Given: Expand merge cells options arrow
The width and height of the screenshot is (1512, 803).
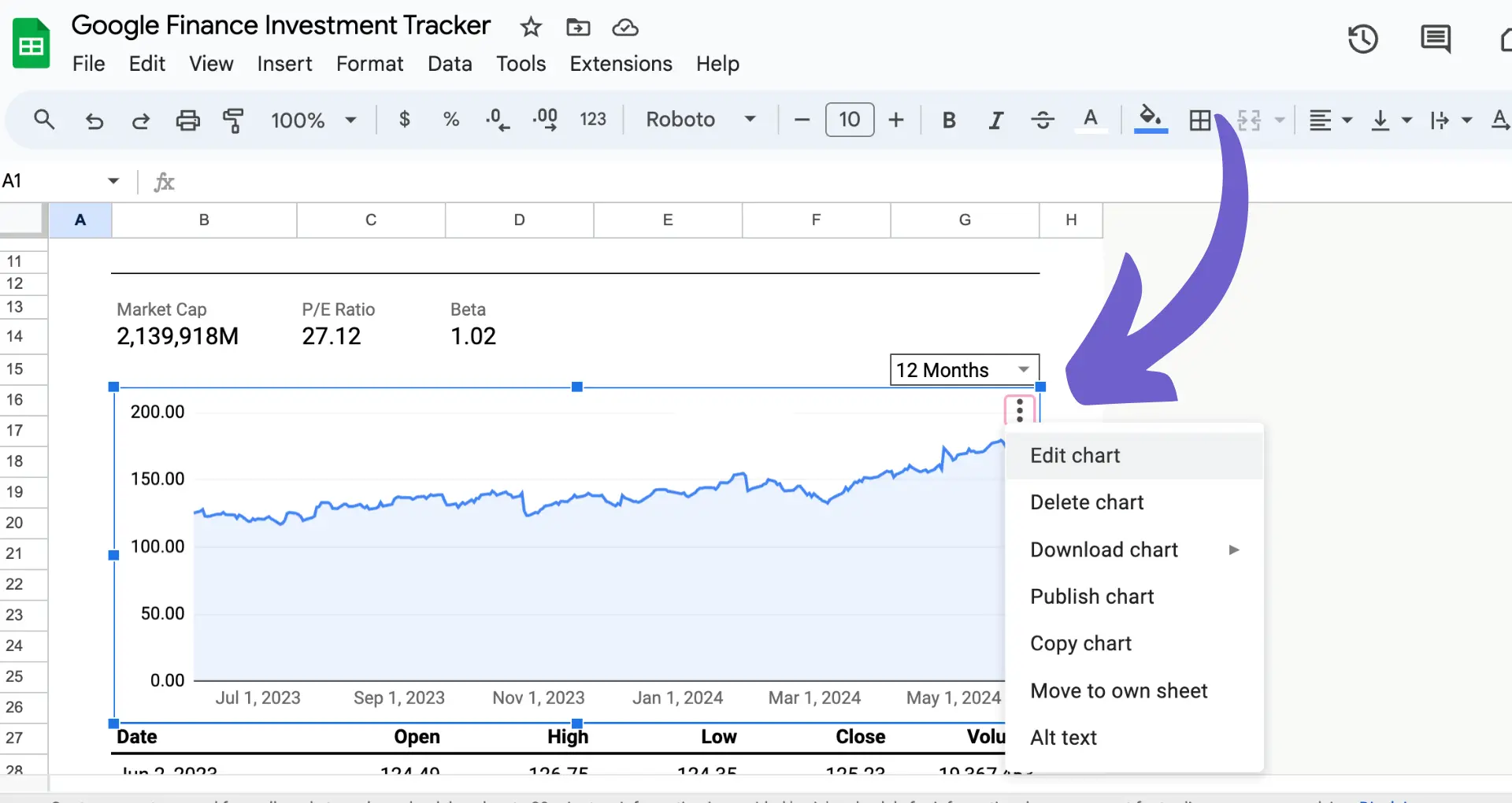Looking at the screenshot, I should coord(1280,120).
